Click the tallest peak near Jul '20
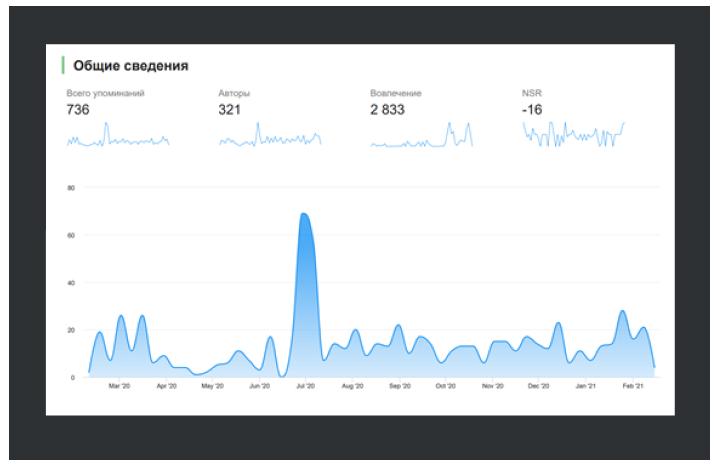The image size is (720, 469). point(304,216)
